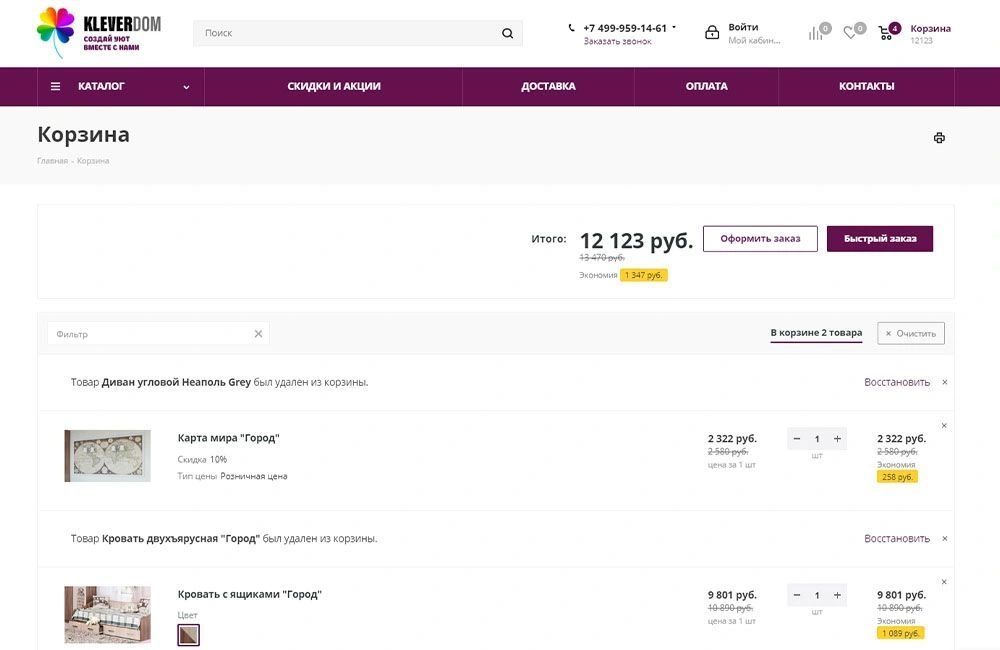The image size is (1000, 650).
Task: Increase quantity of Карта мира "Город"
Action: pyautogui.click(x=838, y=439)
